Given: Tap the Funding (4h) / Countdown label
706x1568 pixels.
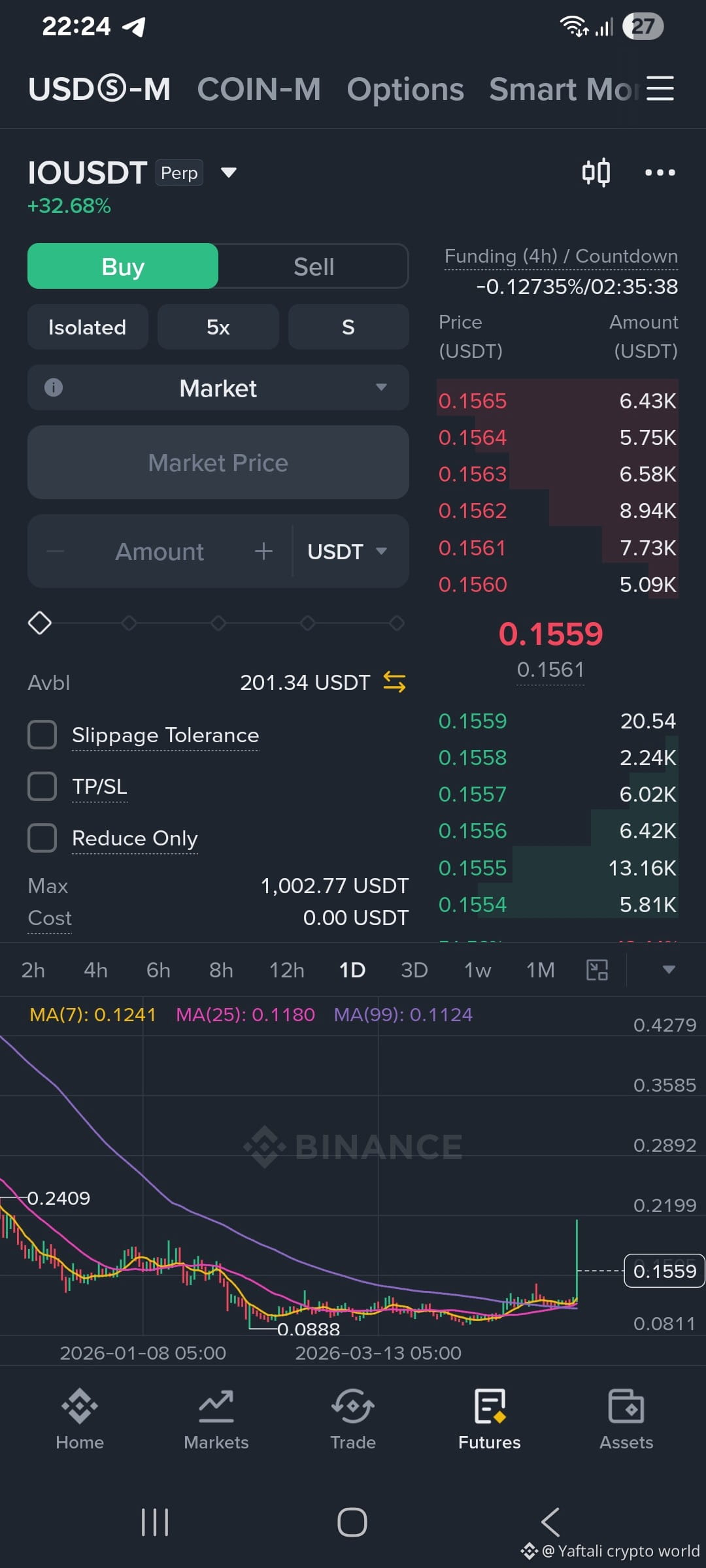Looking at the screenshot, I should point(561,256).
